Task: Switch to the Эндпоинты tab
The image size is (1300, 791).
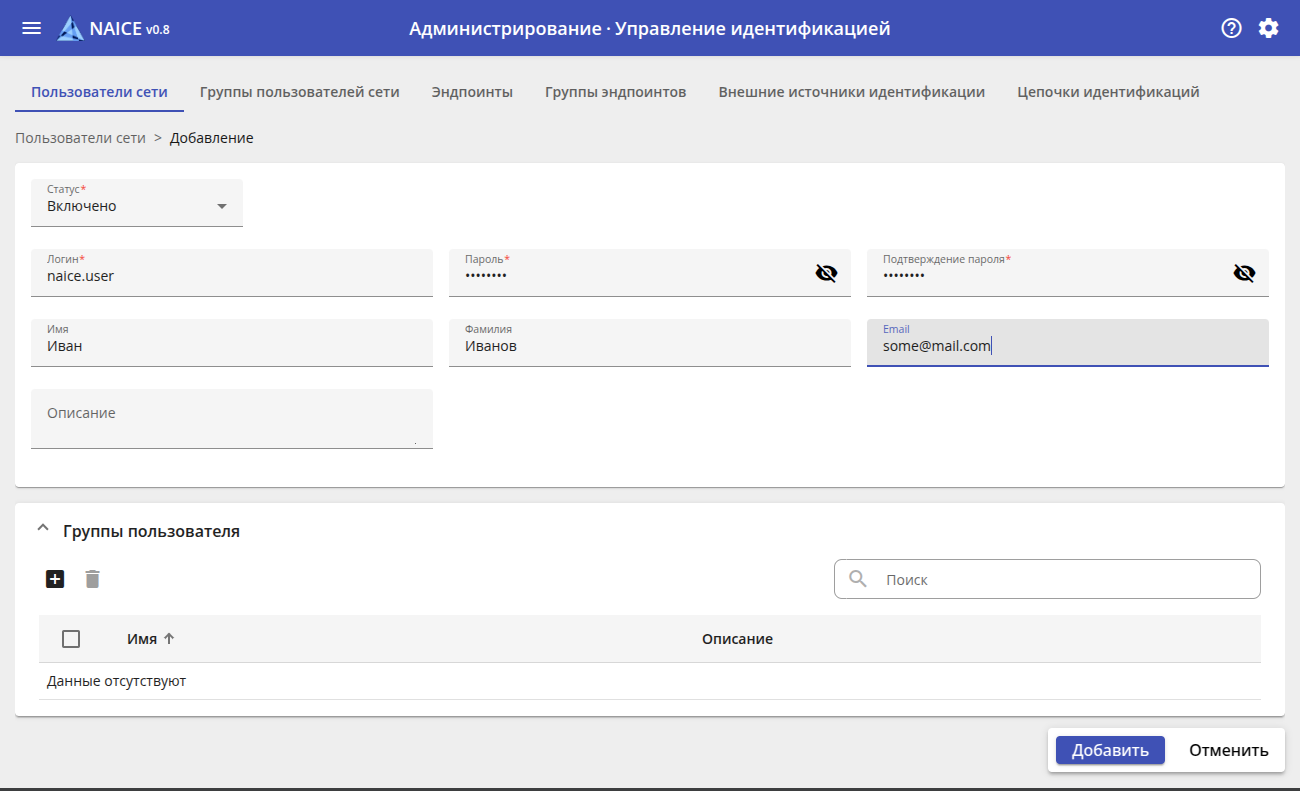Action: pos(472,92)
